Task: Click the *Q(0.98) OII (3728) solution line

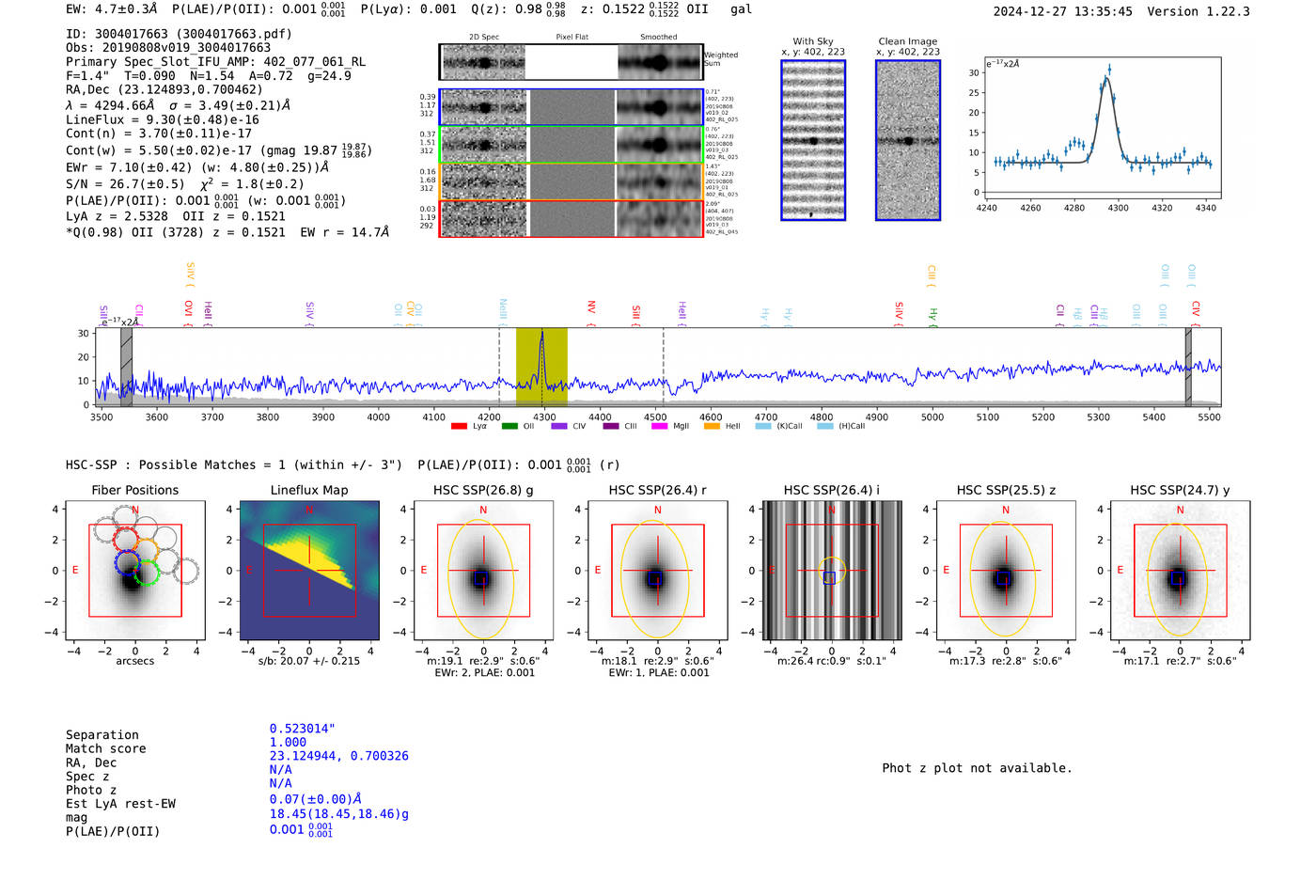Action: click(x=227, y=232)
